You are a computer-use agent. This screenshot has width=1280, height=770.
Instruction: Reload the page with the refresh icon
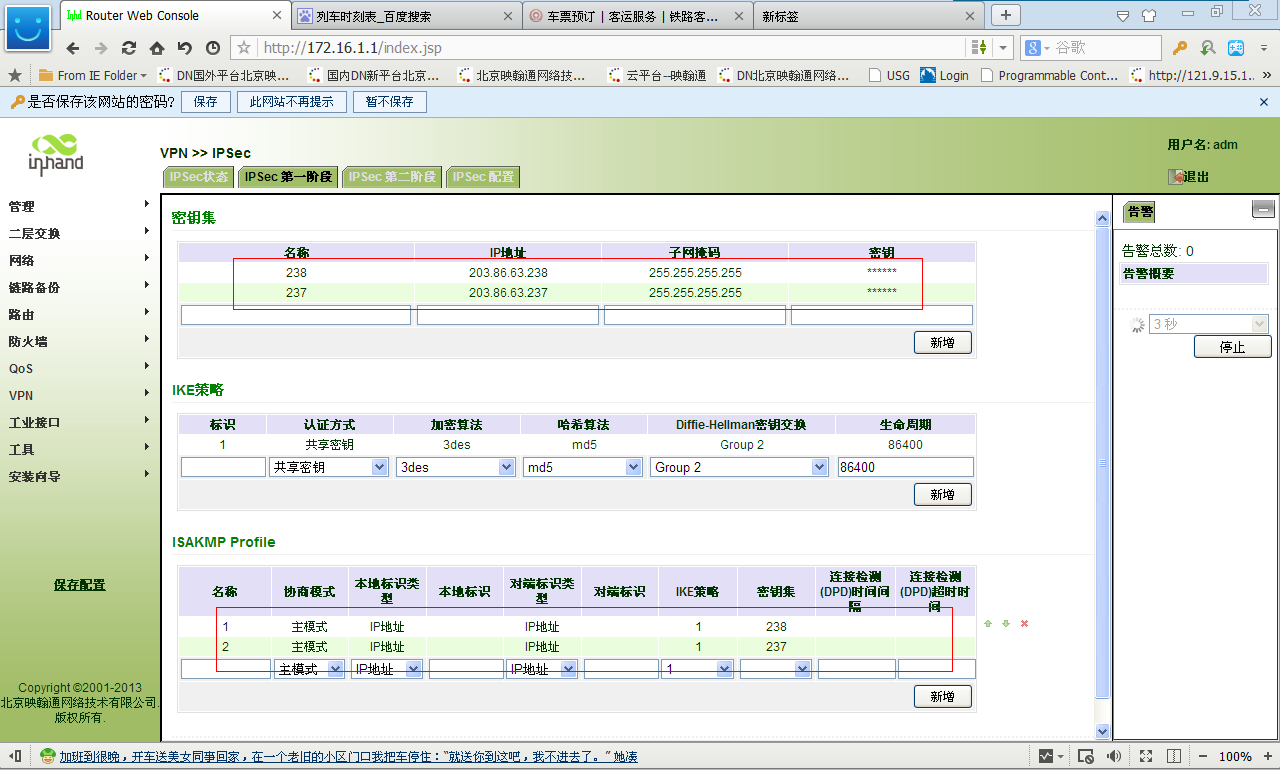coord(129,48)
